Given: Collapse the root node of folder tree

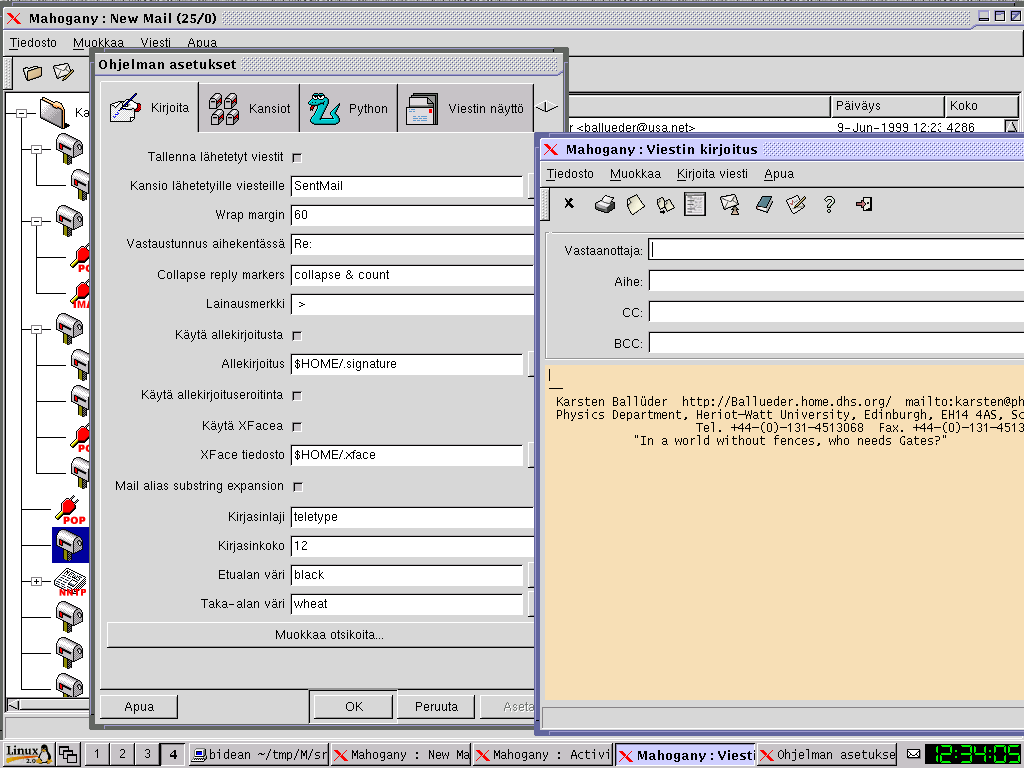Looking at the screenshot, I should [x=22, y=113].
